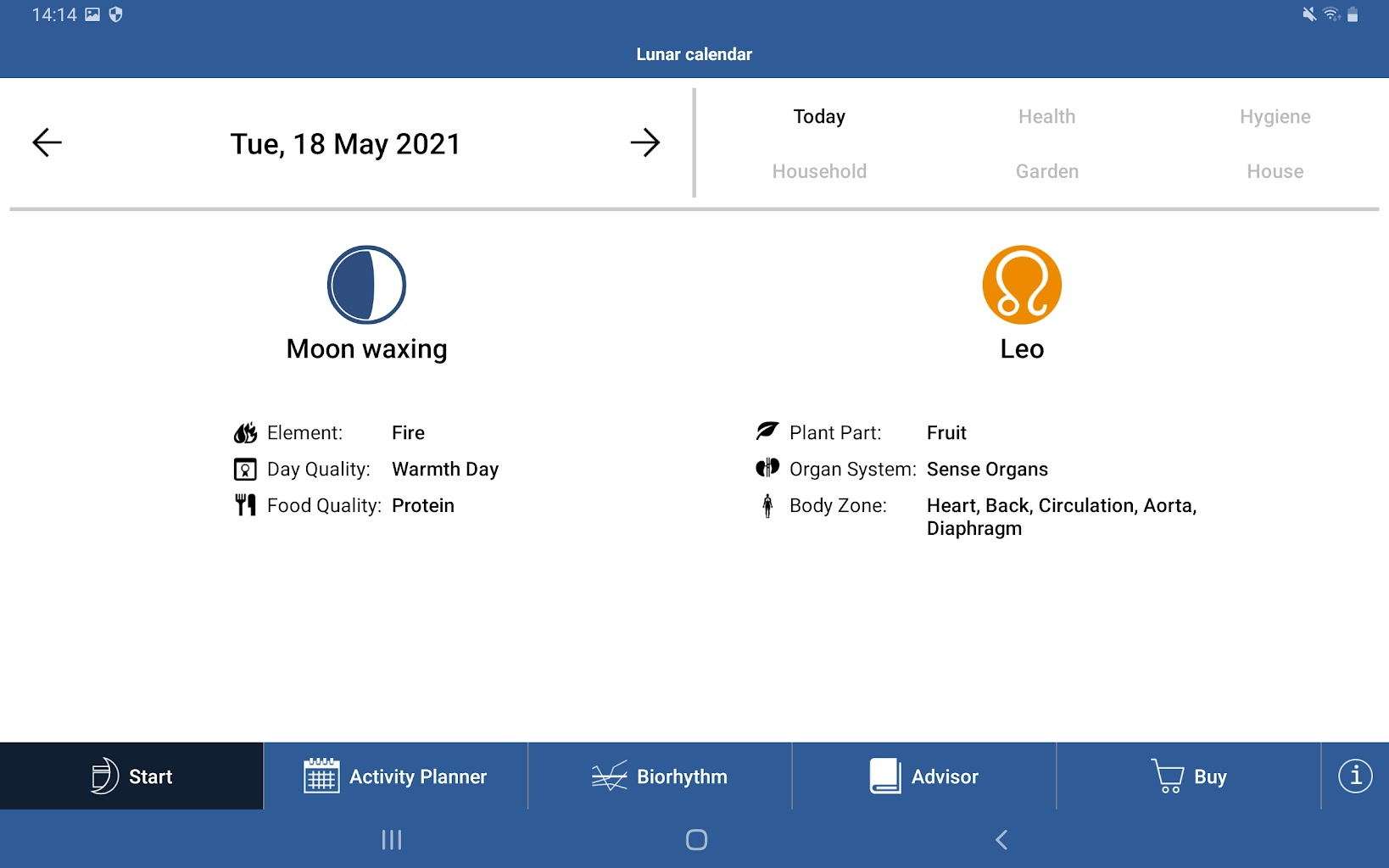Open the Advisor section
The image size is (1389, 868).
[923, 776]
